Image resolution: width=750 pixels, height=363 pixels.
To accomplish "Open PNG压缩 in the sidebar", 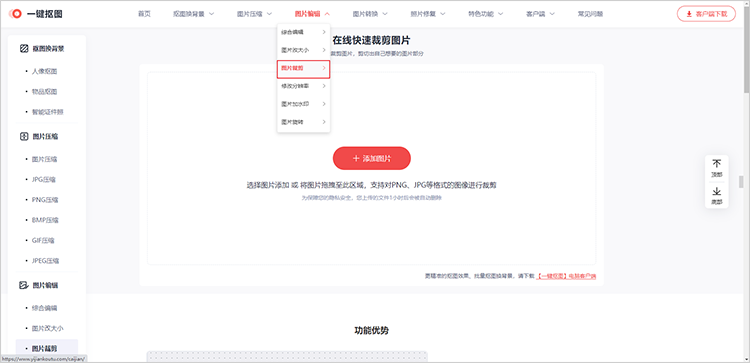I will coord(45,199).
